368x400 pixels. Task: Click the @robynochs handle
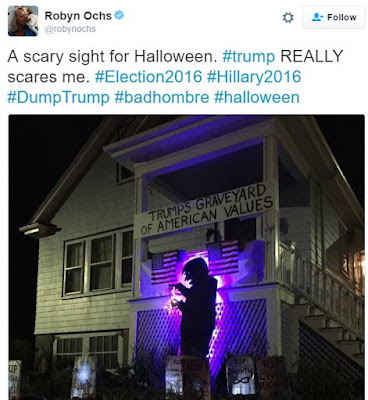[x=70, y=29]
